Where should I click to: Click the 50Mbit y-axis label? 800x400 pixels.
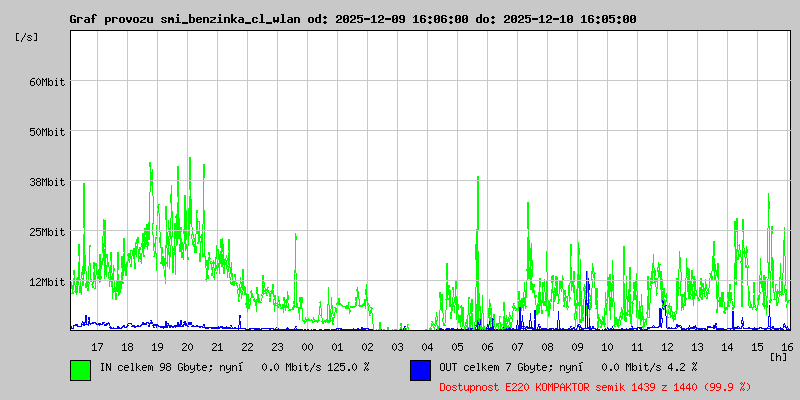pos(47,132)
